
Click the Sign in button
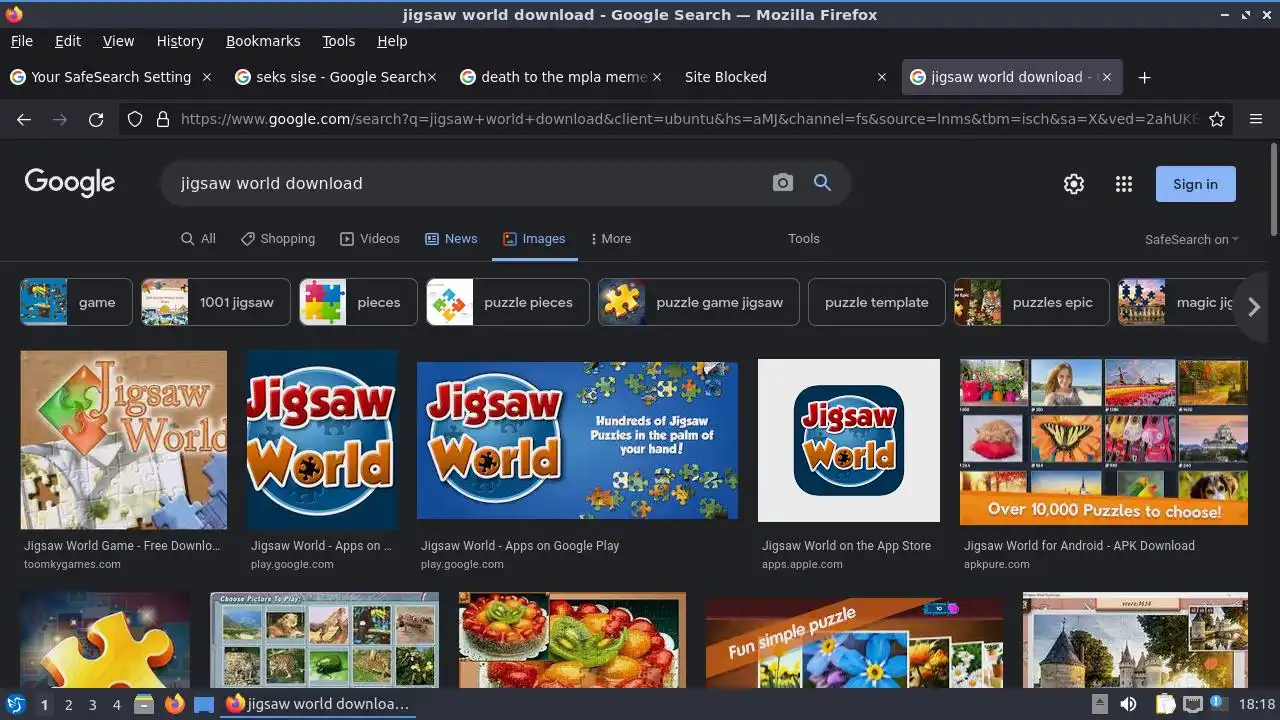[1196, 184]
